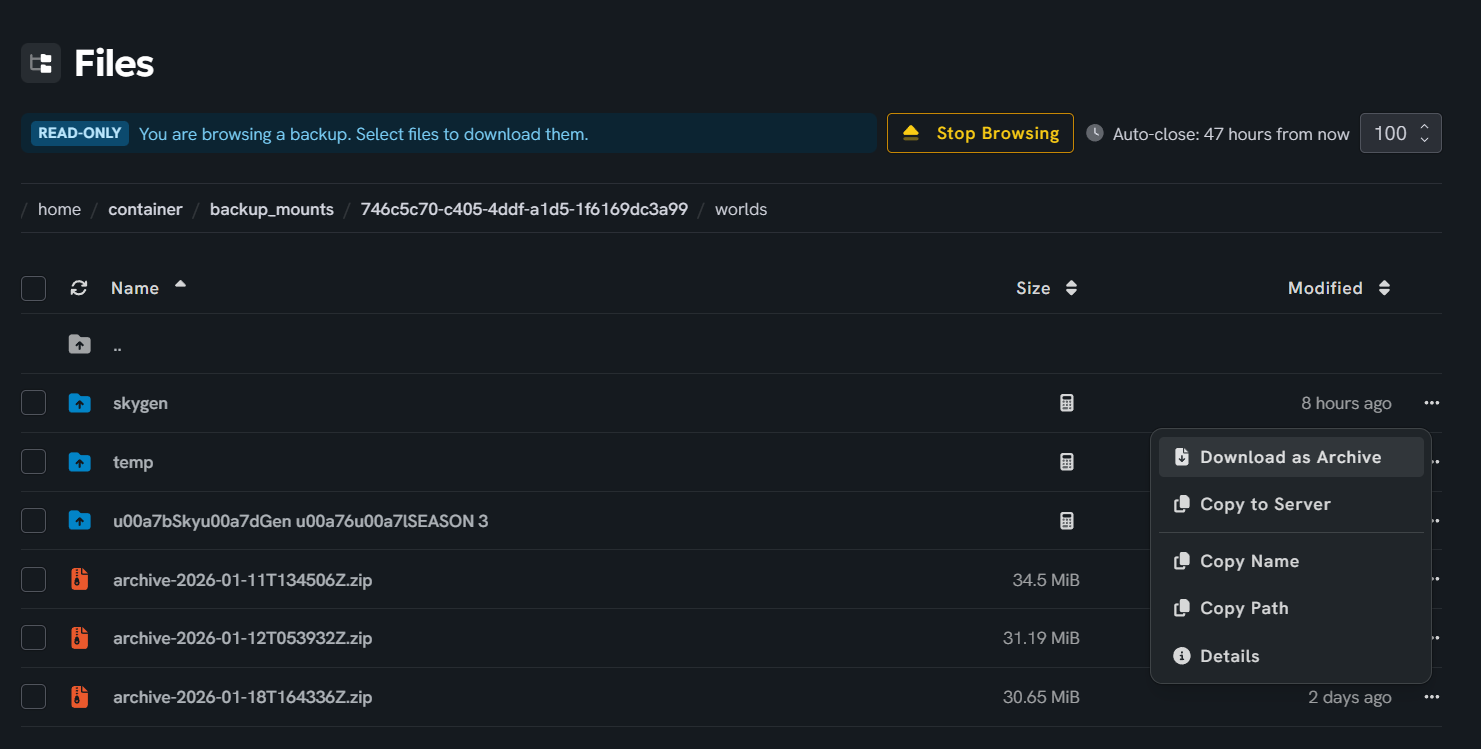Click the Stop Browsing button

980,133
